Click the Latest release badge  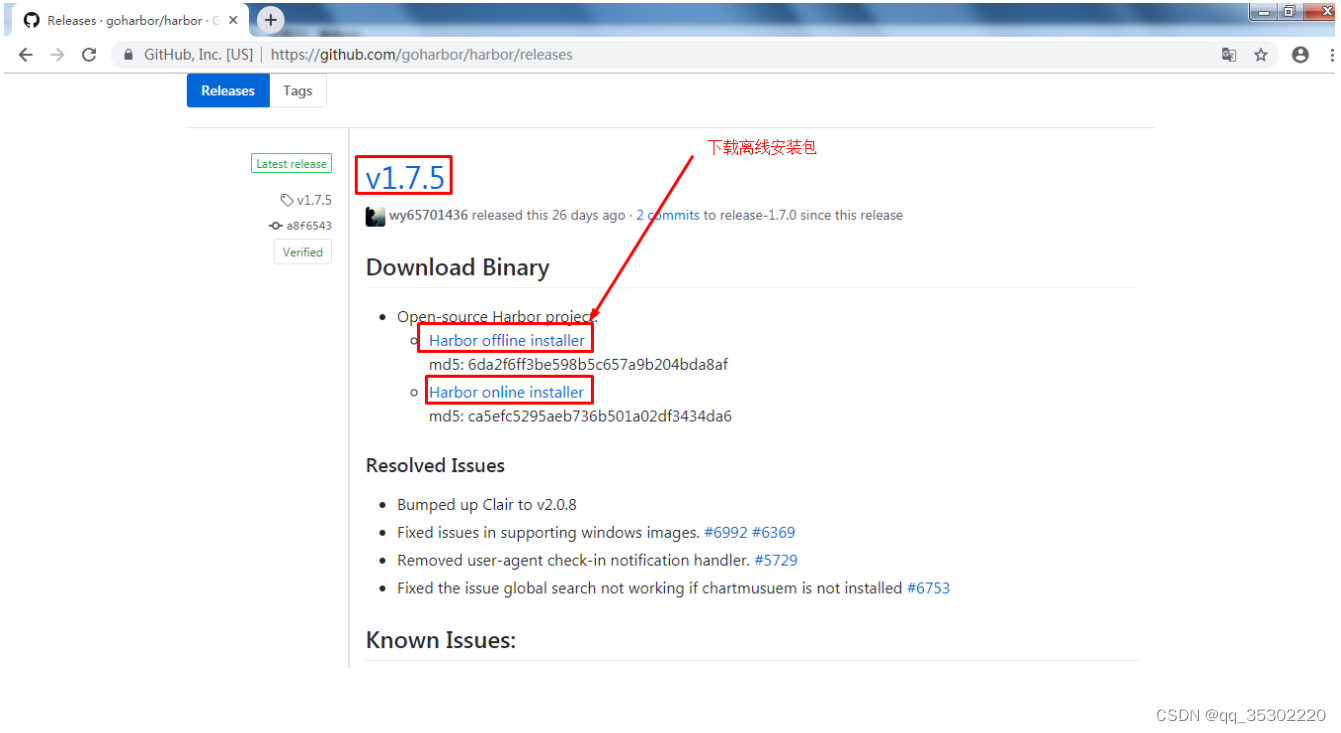pyautogui.click(x=291, y=164)
